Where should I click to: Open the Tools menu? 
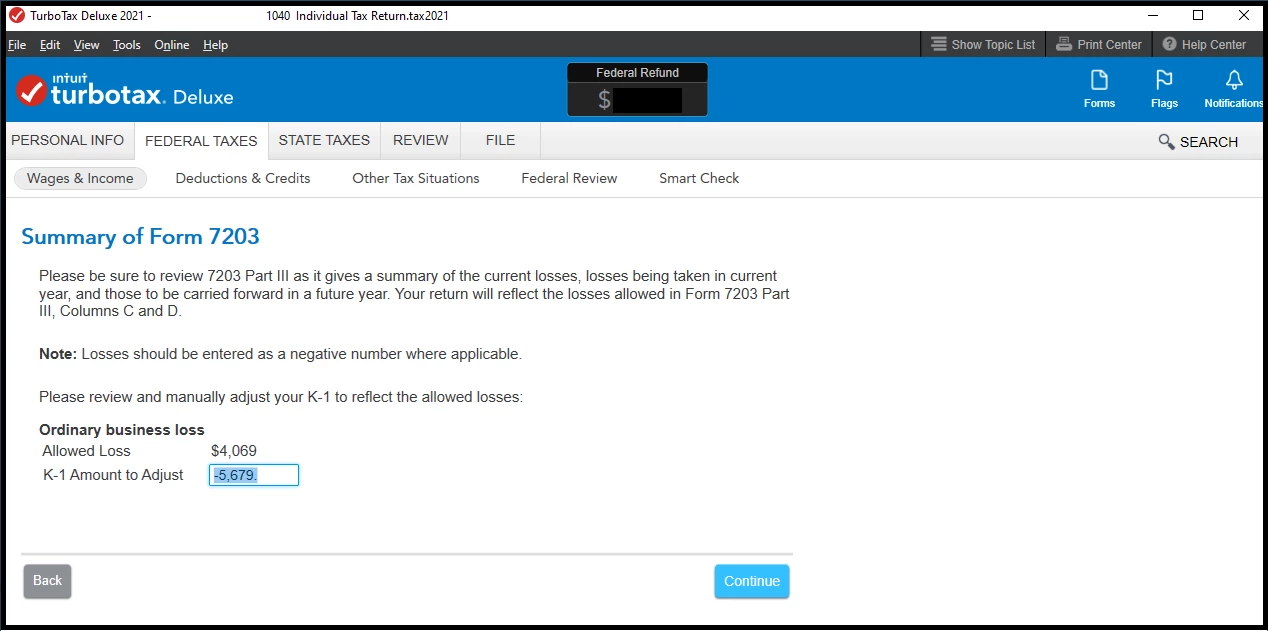[x=127, y=45]
